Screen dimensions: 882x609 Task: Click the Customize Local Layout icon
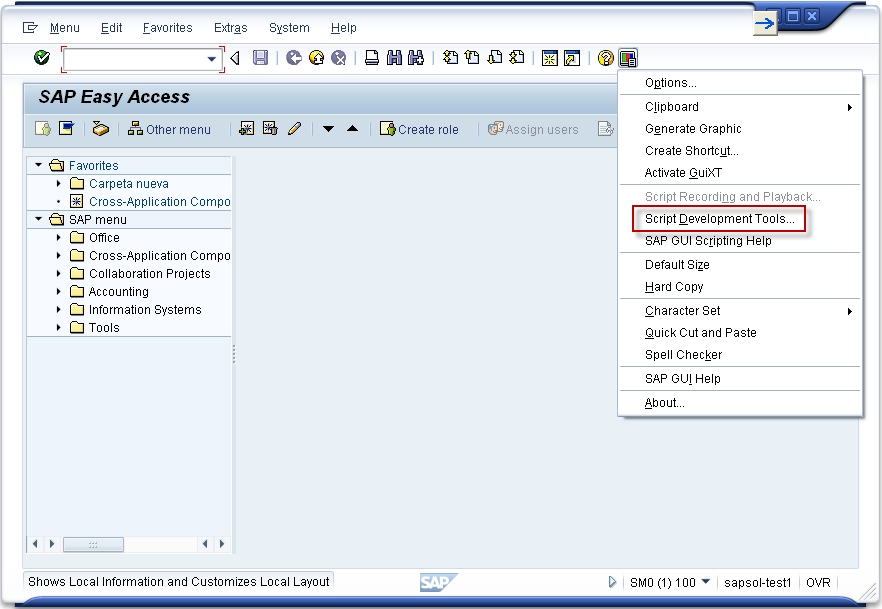(628, 58)
